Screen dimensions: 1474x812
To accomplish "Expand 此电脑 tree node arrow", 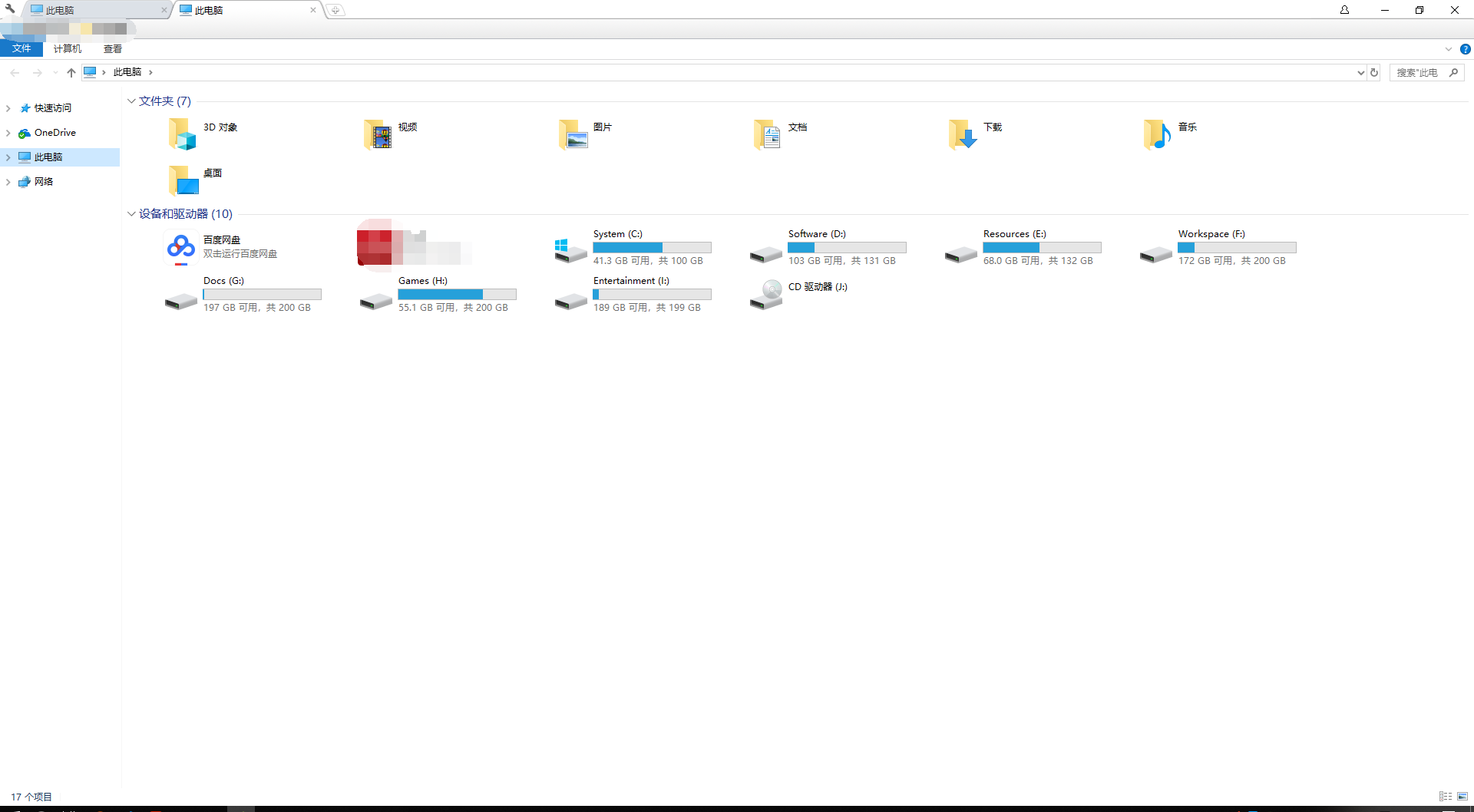I will [x=8, y=157].
